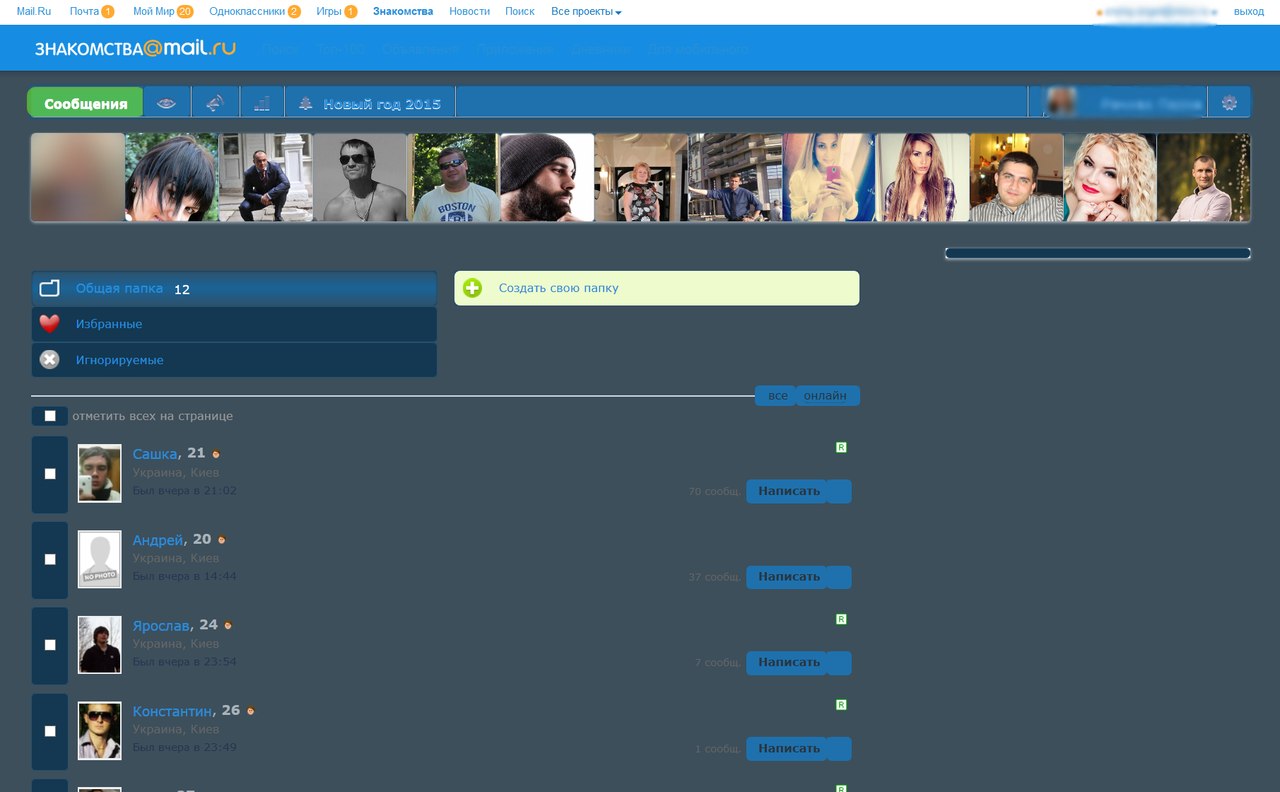Tick the 'отметить всех на странице' checkbox
The image size is (1280, 792).
pyautogui.click(x=50, y=416)
